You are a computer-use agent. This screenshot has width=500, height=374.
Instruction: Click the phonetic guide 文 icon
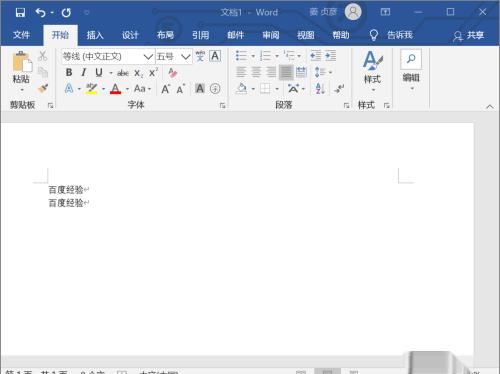(x=200, y=56)
